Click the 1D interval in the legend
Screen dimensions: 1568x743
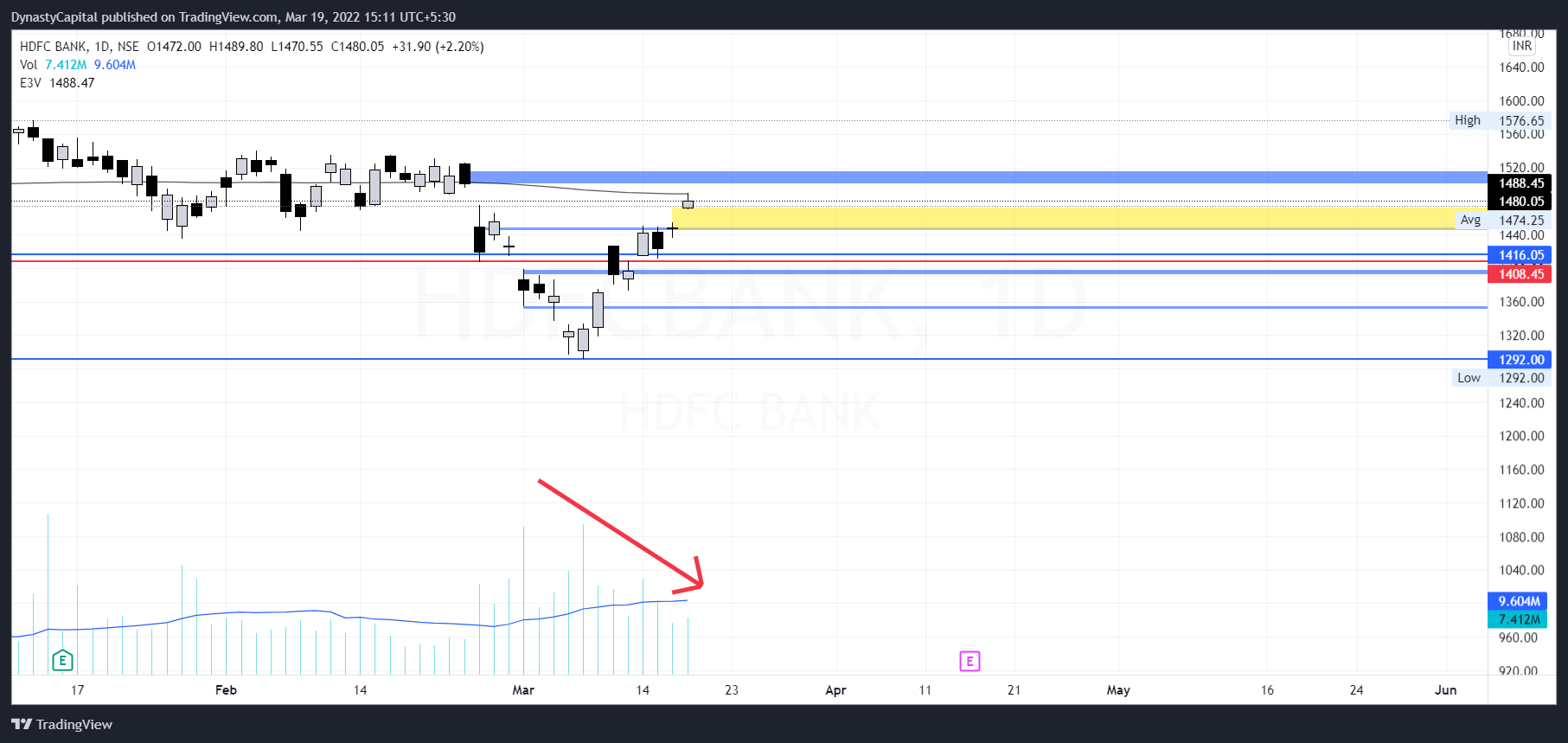tap(102, 47)
